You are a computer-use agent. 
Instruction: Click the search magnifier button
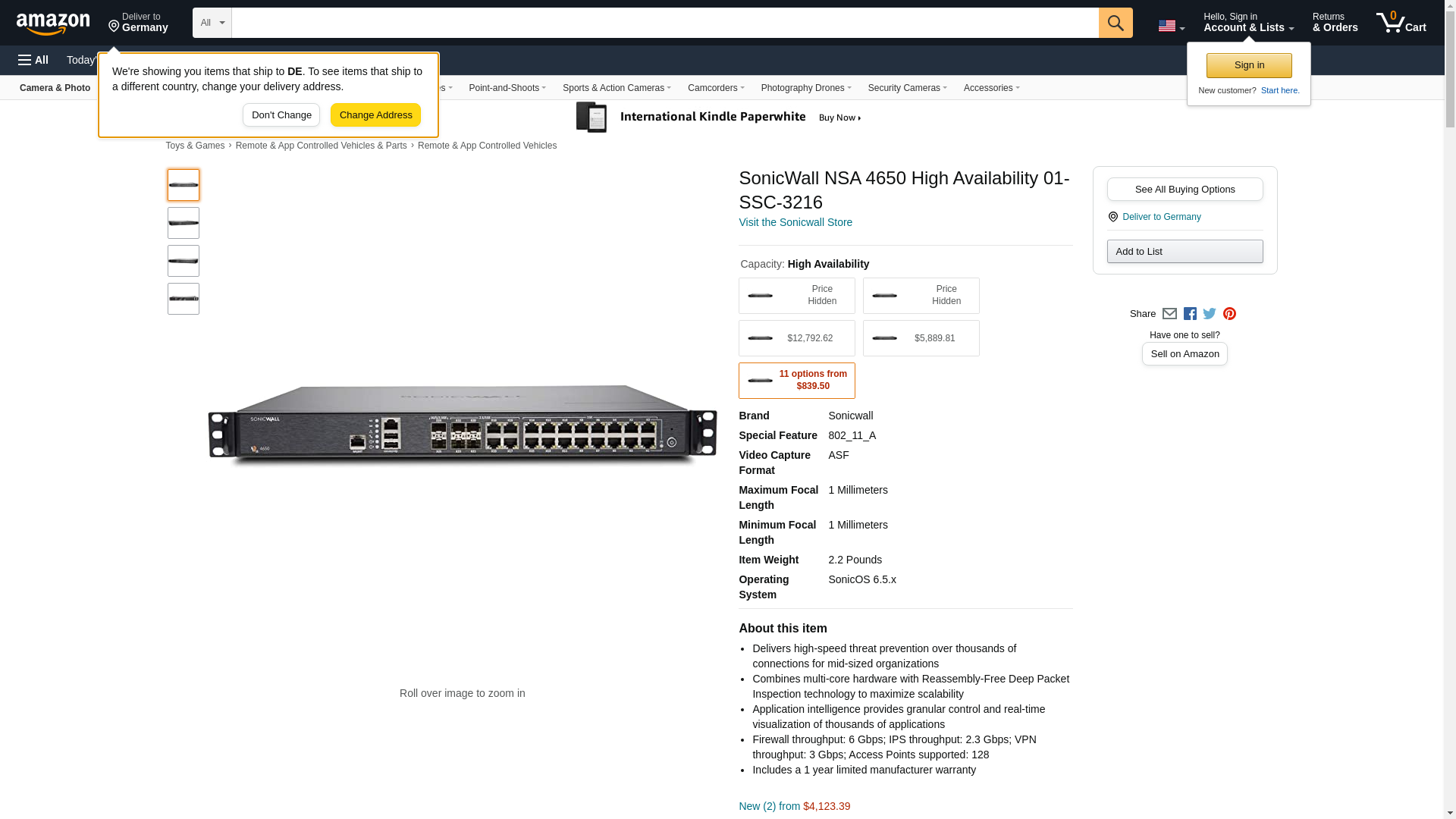coord(1115,23)
